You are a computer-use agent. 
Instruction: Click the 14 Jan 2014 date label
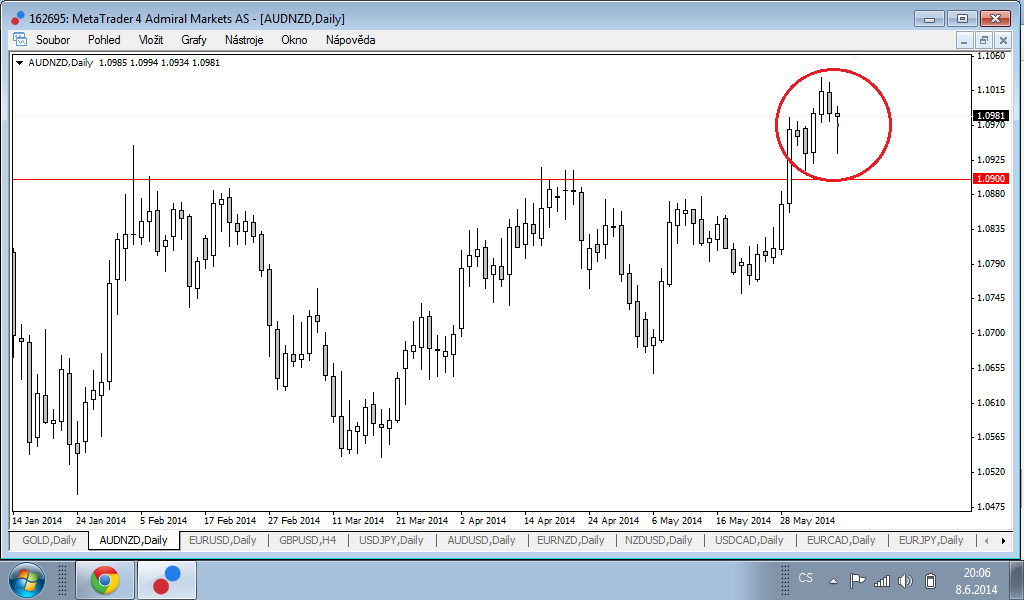tap(37, 520)
